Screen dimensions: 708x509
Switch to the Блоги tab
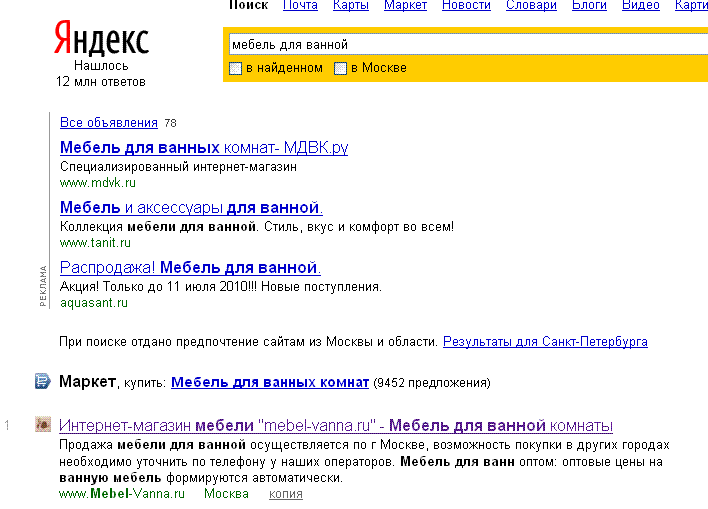point(589,5)
